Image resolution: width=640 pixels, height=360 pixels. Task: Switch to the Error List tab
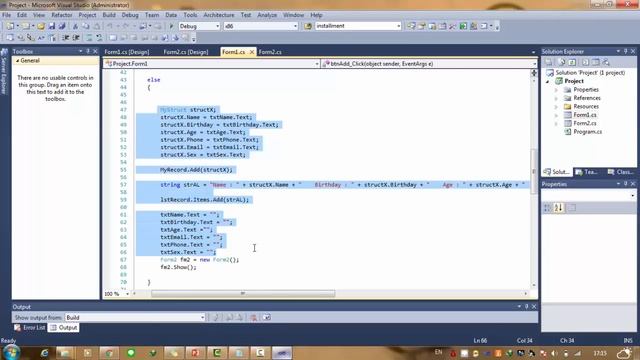click(x=30, y=327)
